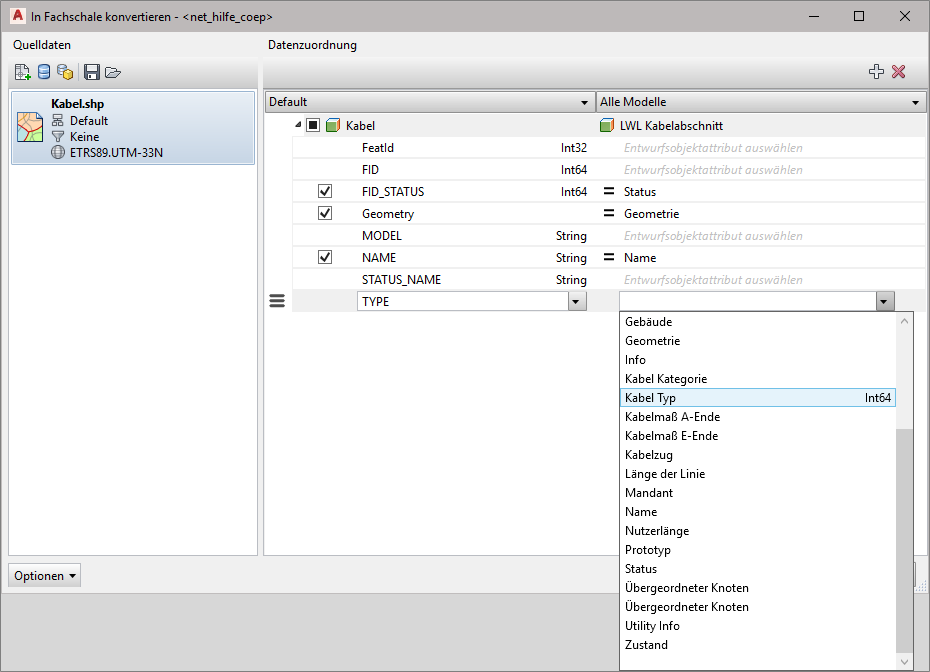Click the database with cube source icon
The width and height of the screenshot is (930, 672).
pos(65,72)
